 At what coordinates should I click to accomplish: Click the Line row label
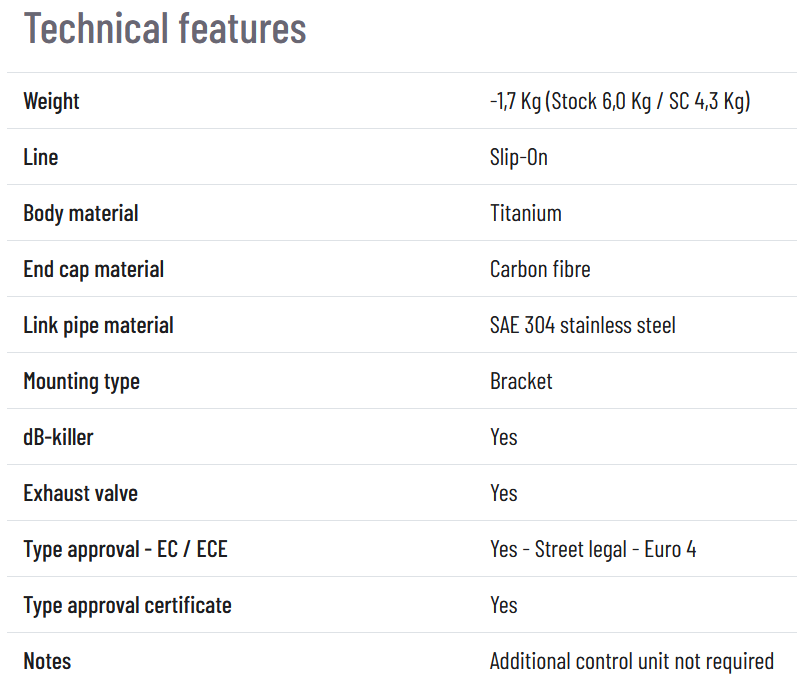click(41, 157)
